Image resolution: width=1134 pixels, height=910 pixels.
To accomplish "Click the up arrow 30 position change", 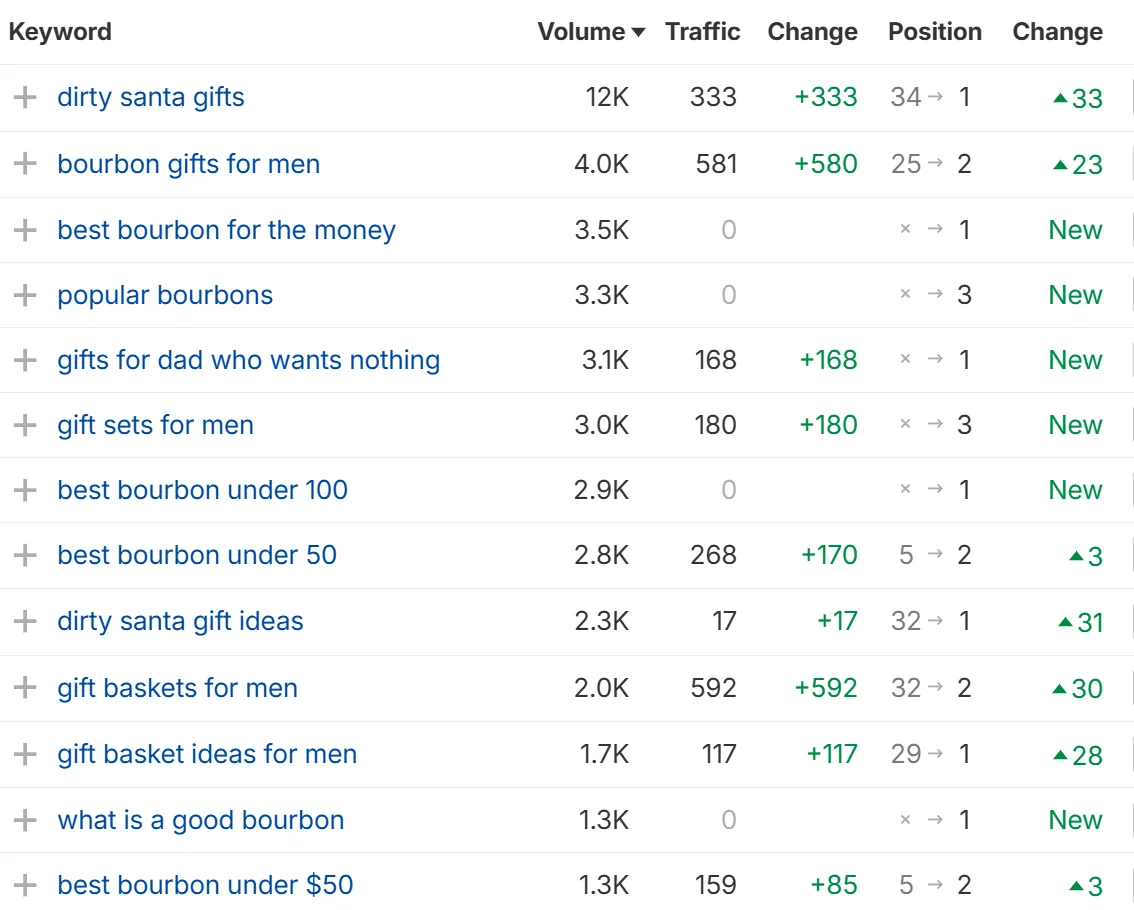I will pyautogui.click(x=1077, y=689).
